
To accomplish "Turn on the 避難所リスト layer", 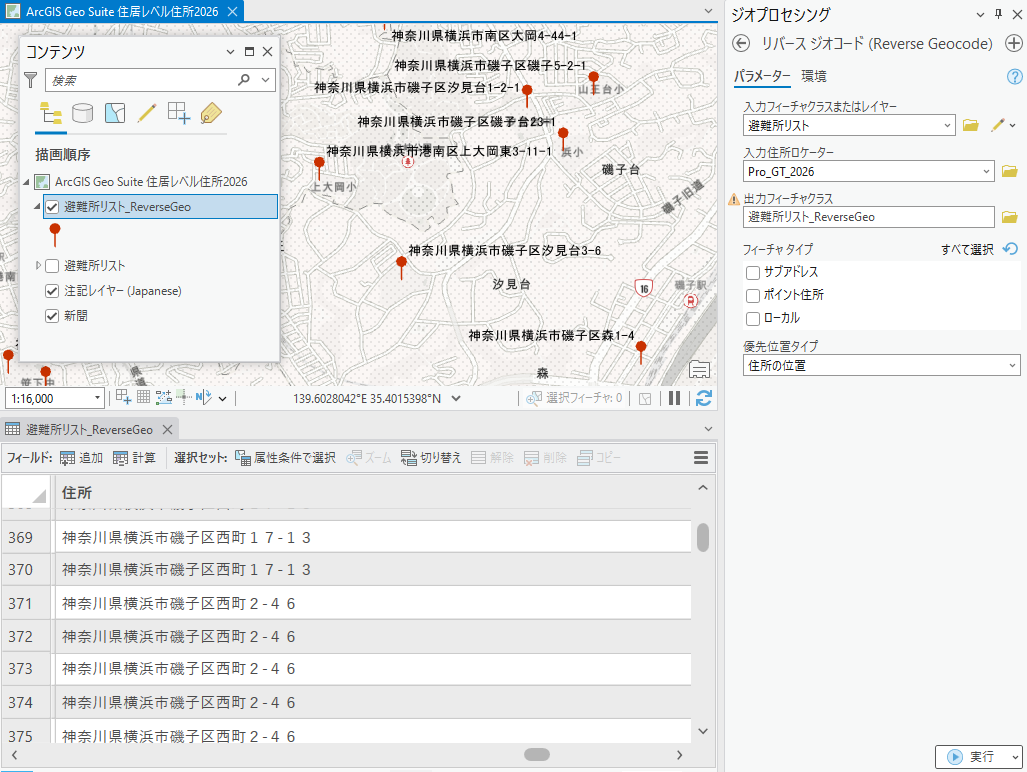I will [52, 266].
